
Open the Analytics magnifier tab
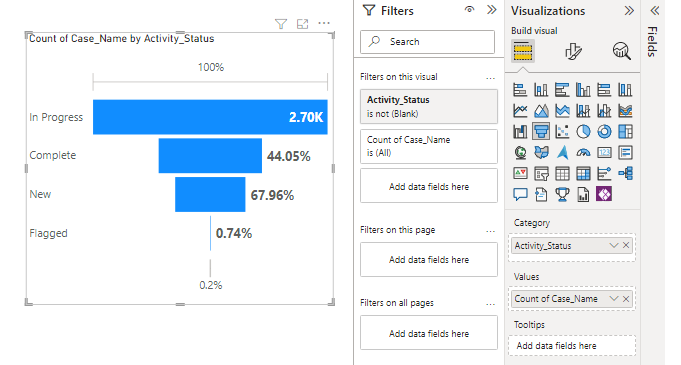click(x=621, y=51)
